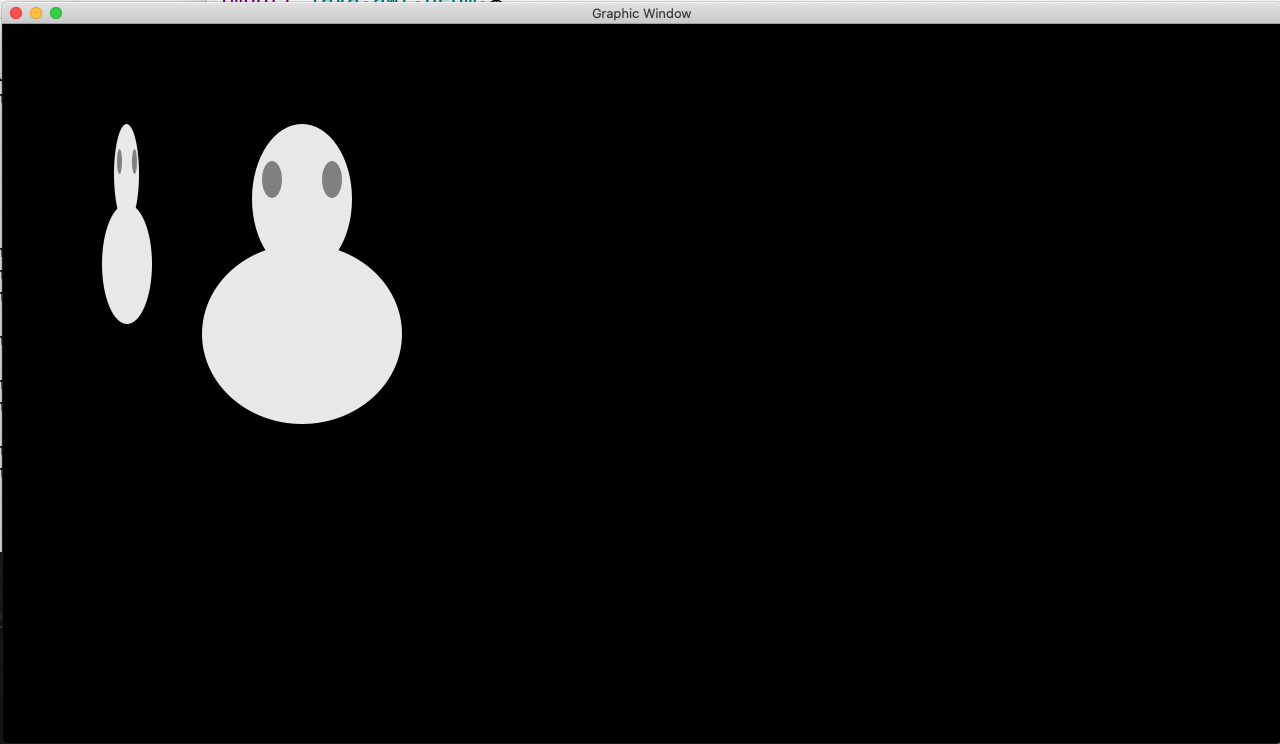Zoom the Graphic Window with the green button
This screenshot has height=744, width=1280.
56,13
